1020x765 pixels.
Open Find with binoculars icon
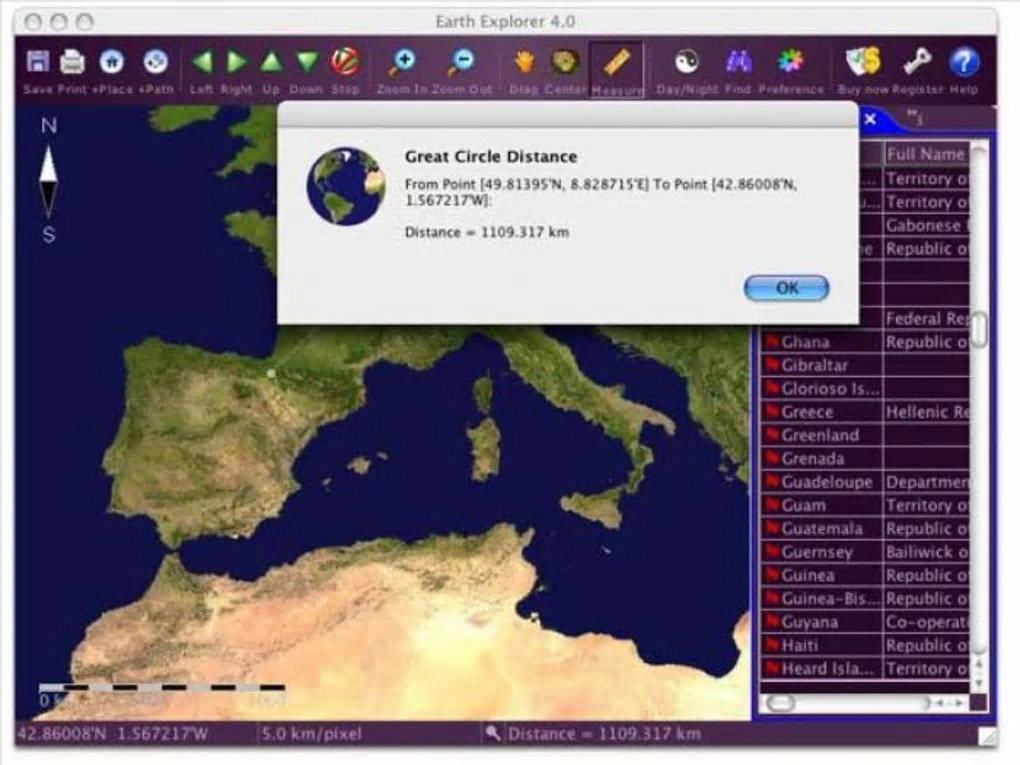[x=738, y=62]
